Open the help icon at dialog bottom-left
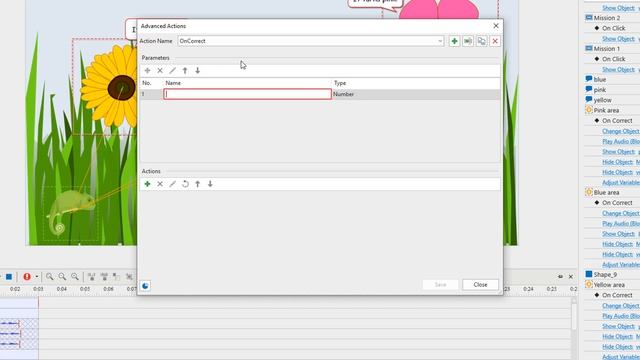Image resolution: width=640 pixels, height=360 pixels. pos(145,286)
